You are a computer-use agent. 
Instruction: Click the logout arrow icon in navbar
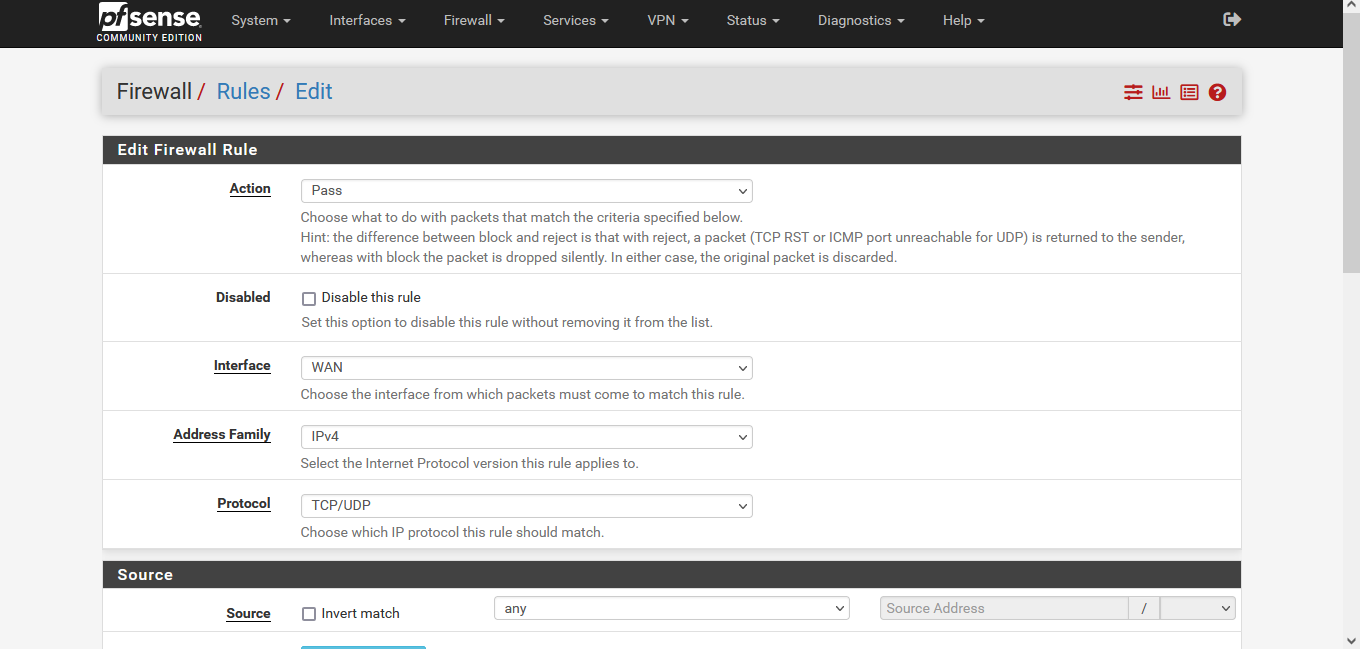[x=1232, y=19]
